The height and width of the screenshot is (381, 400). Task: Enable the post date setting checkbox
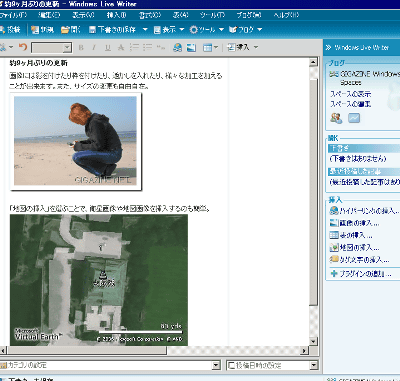(x=231, y=365)
